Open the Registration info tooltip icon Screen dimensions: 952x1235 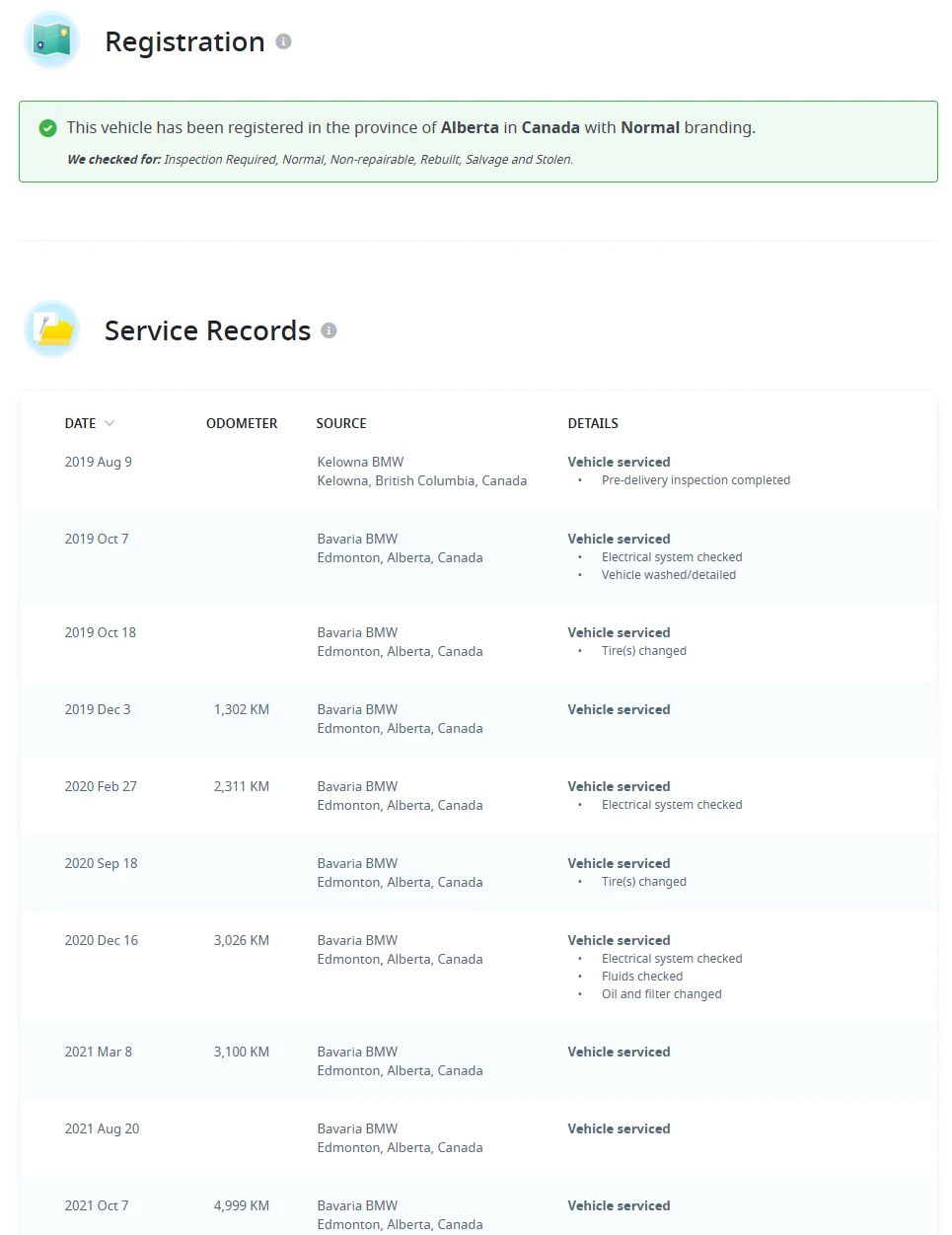283,41
